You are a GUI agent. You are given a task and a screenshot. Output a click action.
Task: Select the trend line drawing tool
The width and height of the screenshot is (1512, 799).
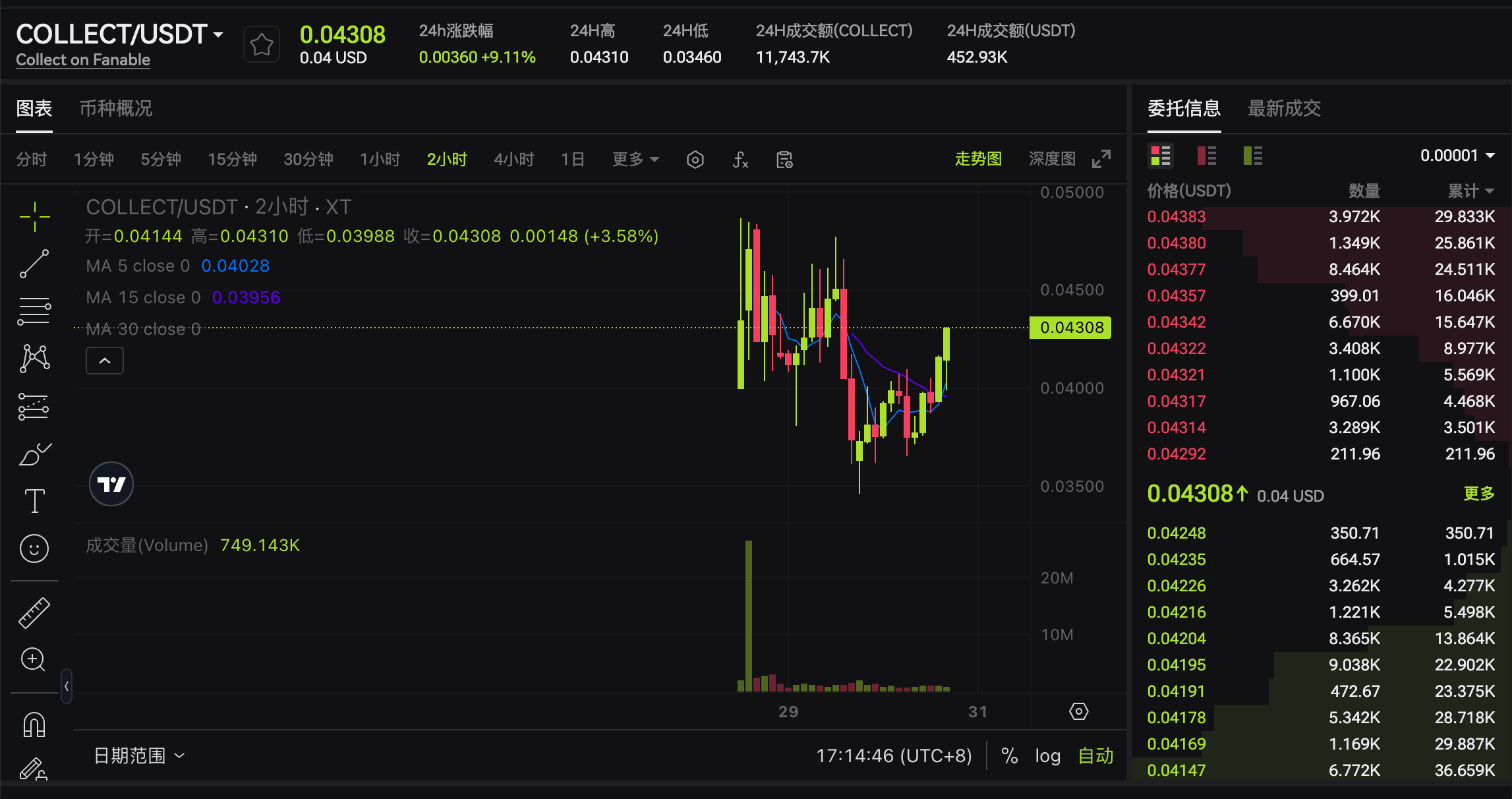(34, 264)
